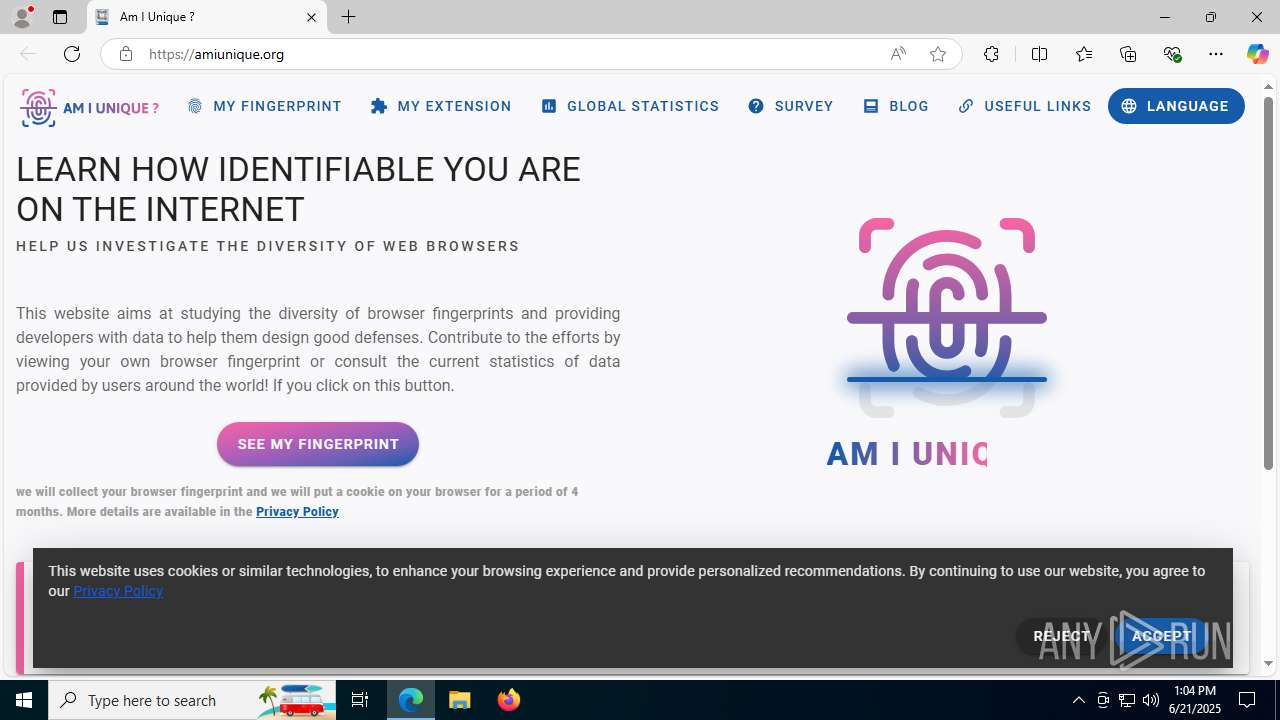Click the page vertical scrollbar
The width and height of the screenshot is (1280, 720).
pyautogui.click(x=1268, y=283)
